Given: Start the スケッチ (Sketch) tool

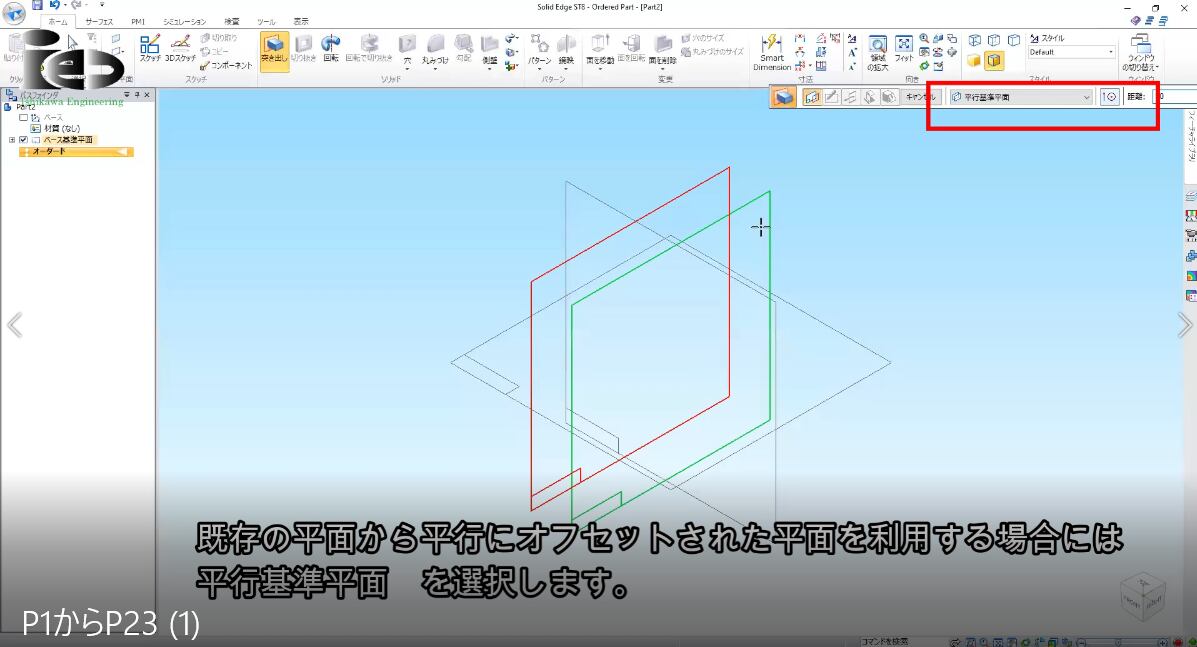Looking at the screenshot, I should coord(150,49).
